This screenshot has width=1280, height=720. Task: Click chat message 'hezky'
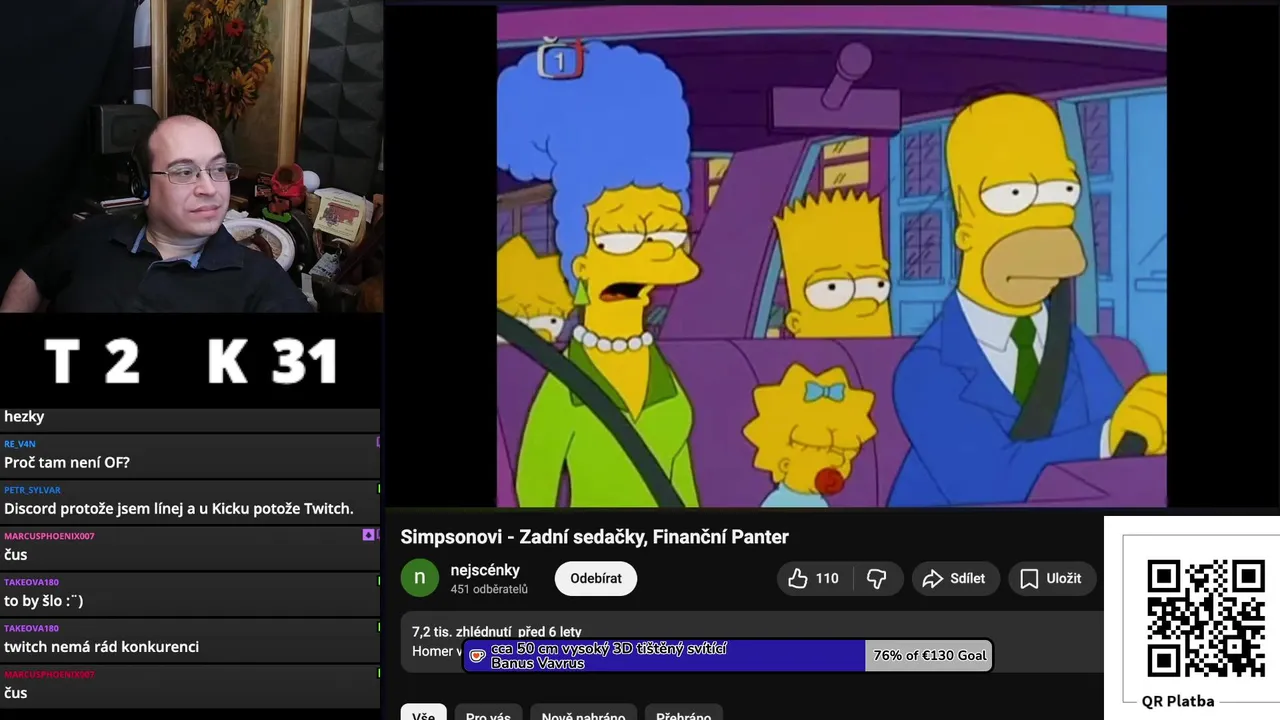24,417
